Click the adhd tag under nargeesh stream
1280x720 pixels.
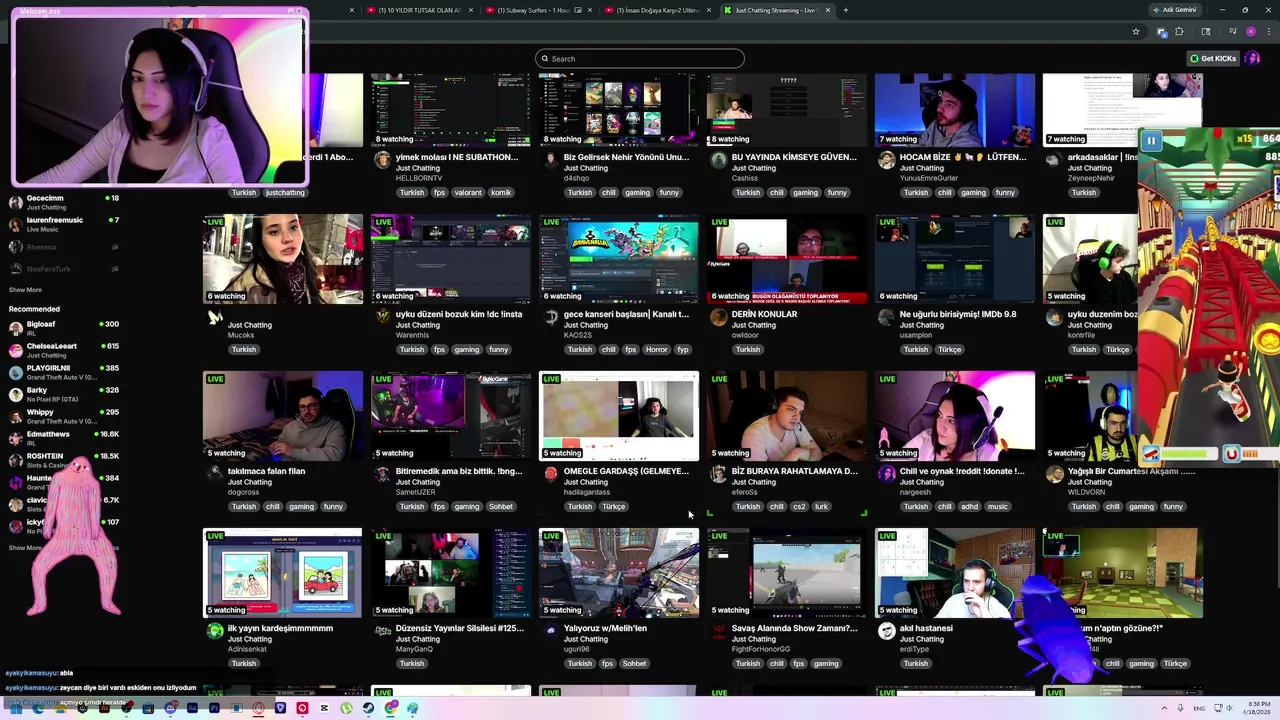point(969,506)
